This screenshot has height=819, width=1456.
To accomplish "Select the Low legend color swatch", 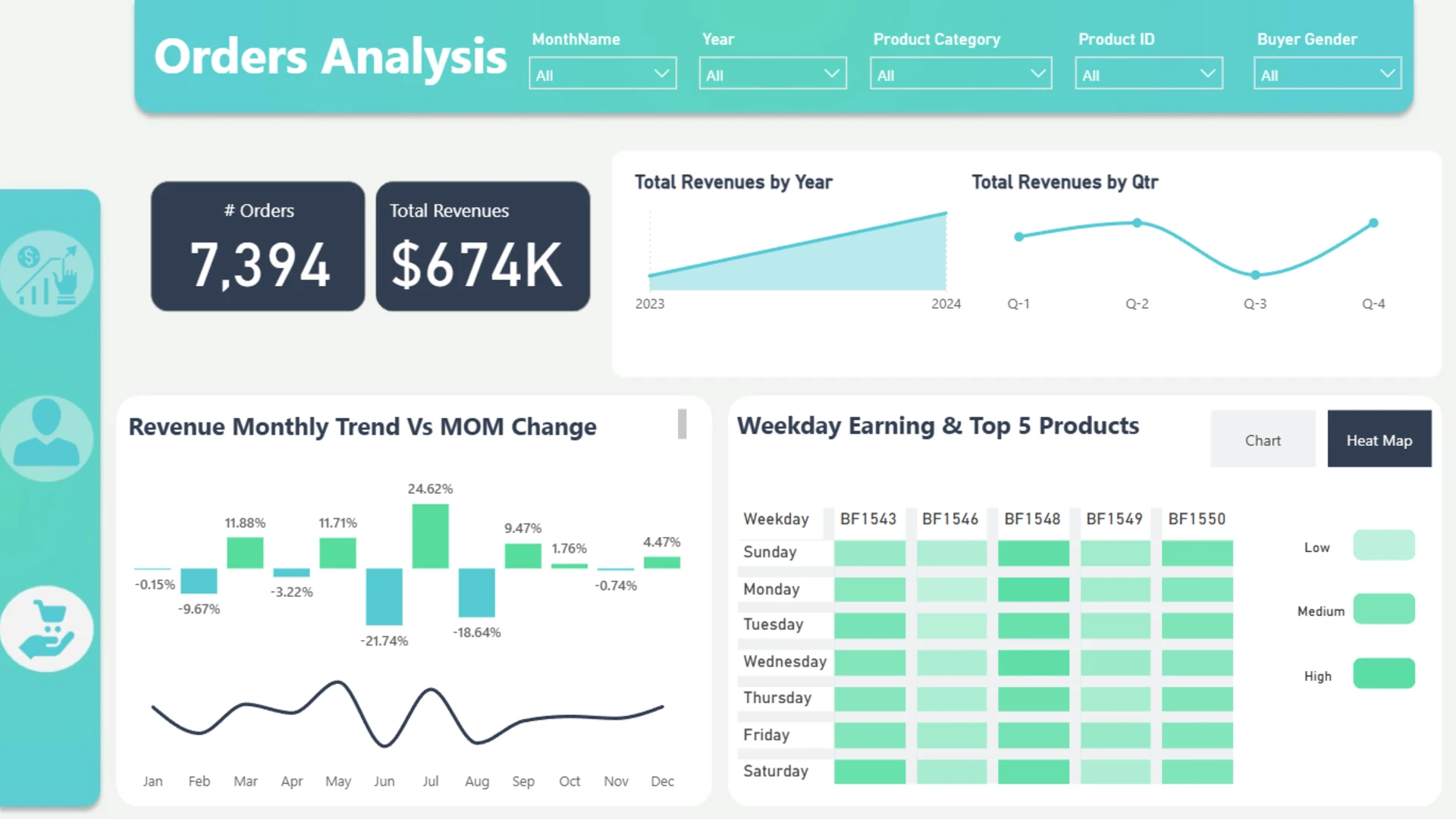I will click(x=1384, y=545).
